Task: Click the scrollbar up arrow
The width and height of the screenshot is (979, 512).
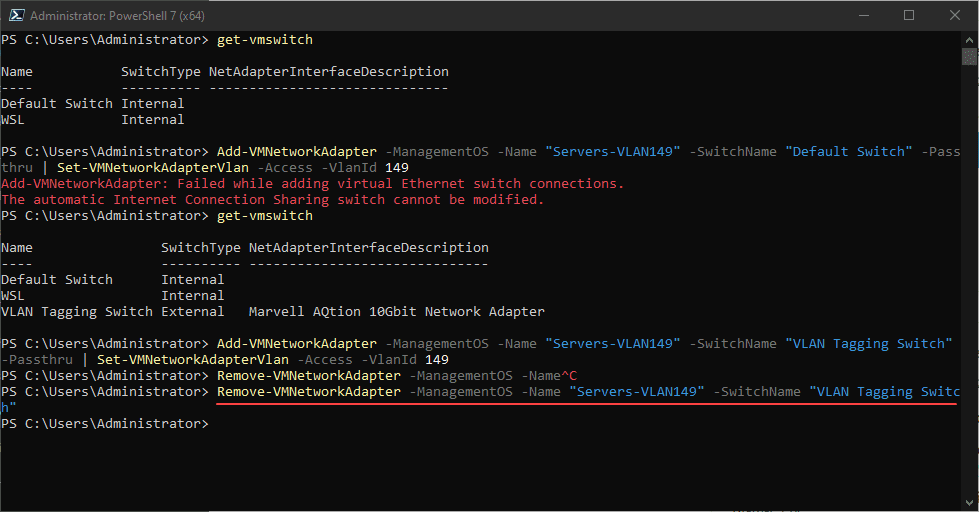Action: pos(970,39)
